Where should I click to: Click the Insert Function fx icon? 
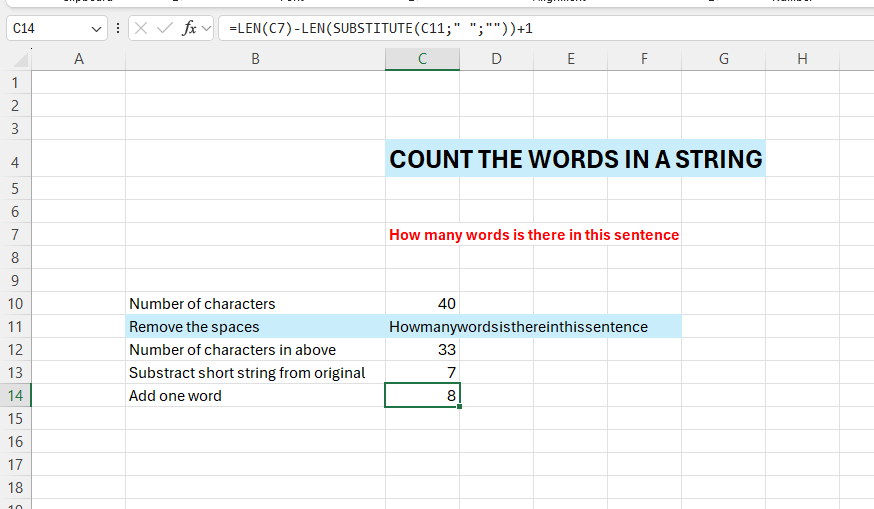[x=188, y=28]
